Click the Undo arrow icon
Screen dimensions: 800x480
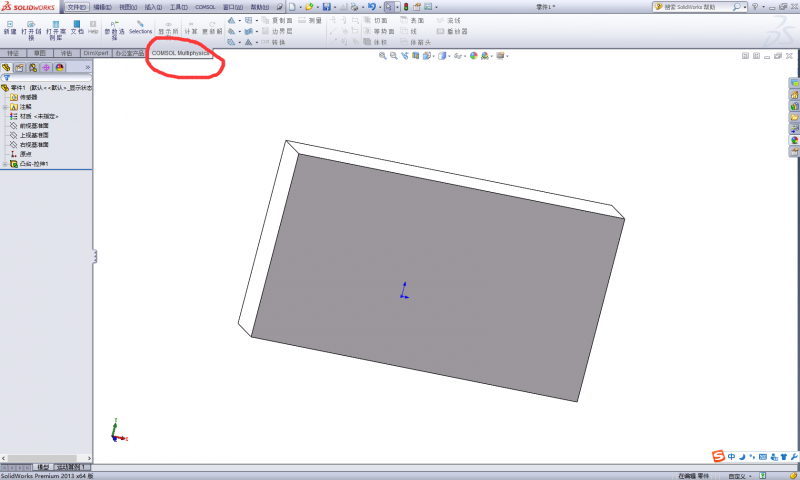click(371, 7)
